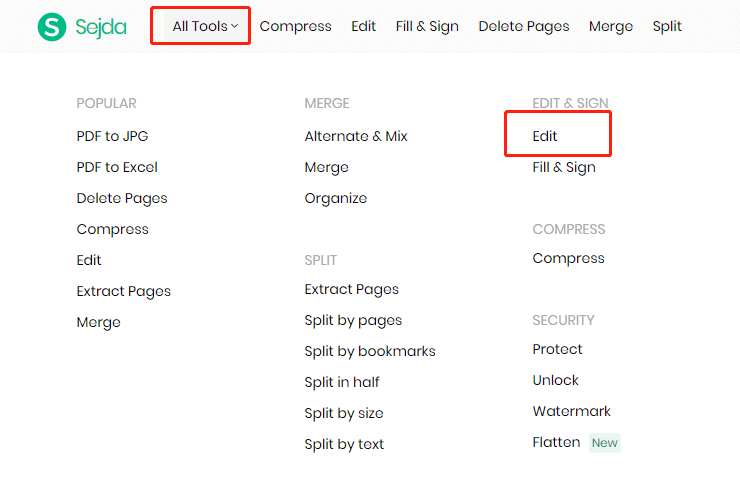The image size is (740, 489).
Task: Open Split by text tool
Action: [x=344, y=444]
